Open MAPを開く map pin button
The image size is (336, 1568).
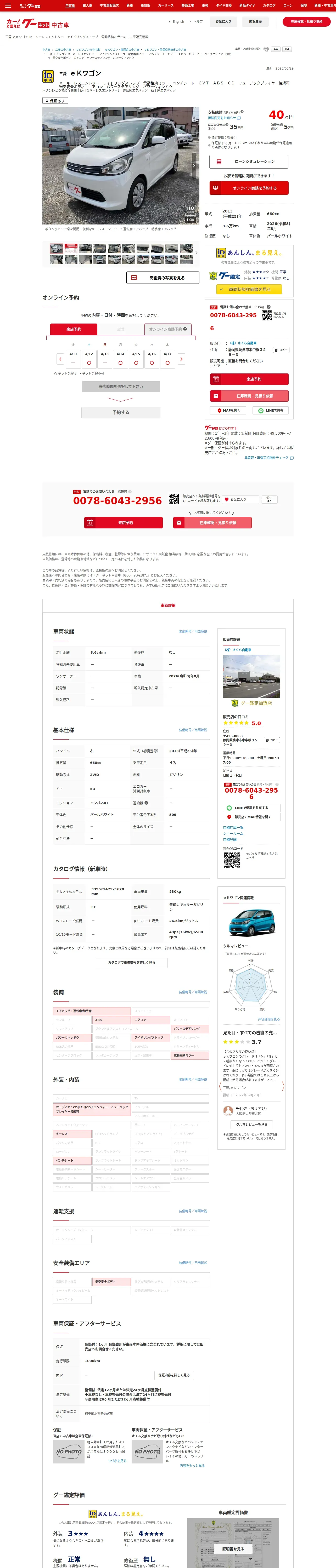[229, 410]
